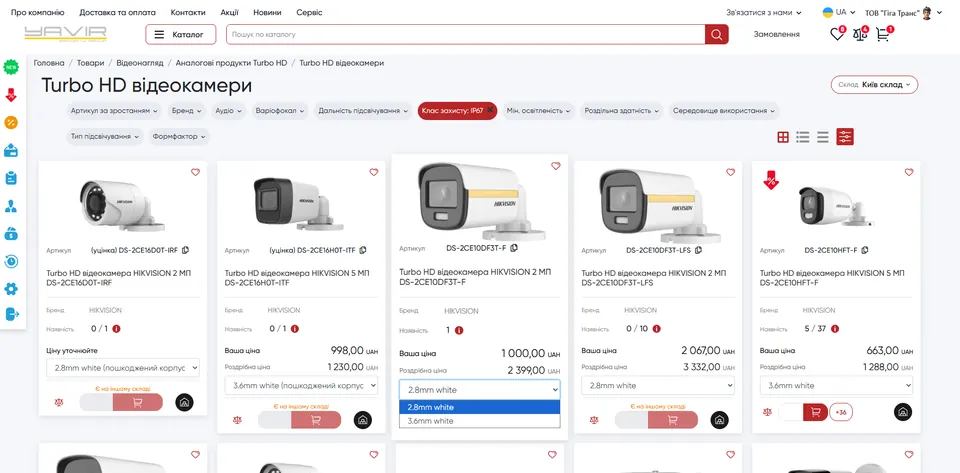Click the availability info icon for DS-2CE10HFT-F
The image size is (960, 473).
pyautogui.click(x=834, y=329)
